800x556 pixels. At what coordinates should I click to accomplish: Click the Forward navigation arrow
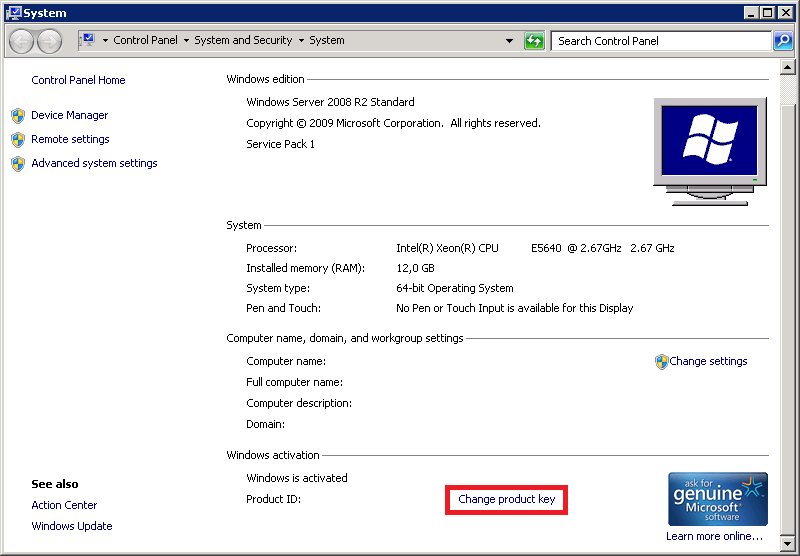[50, 41]
